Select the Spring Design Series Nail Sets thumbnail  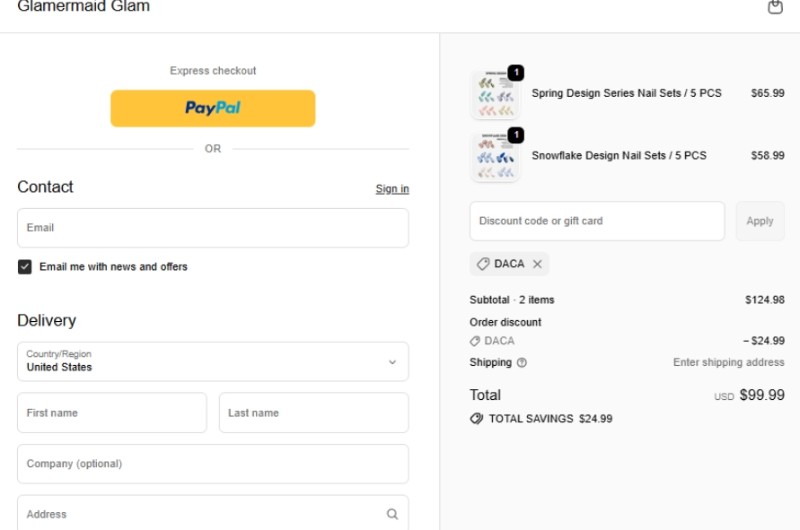(x=494, y=95)
